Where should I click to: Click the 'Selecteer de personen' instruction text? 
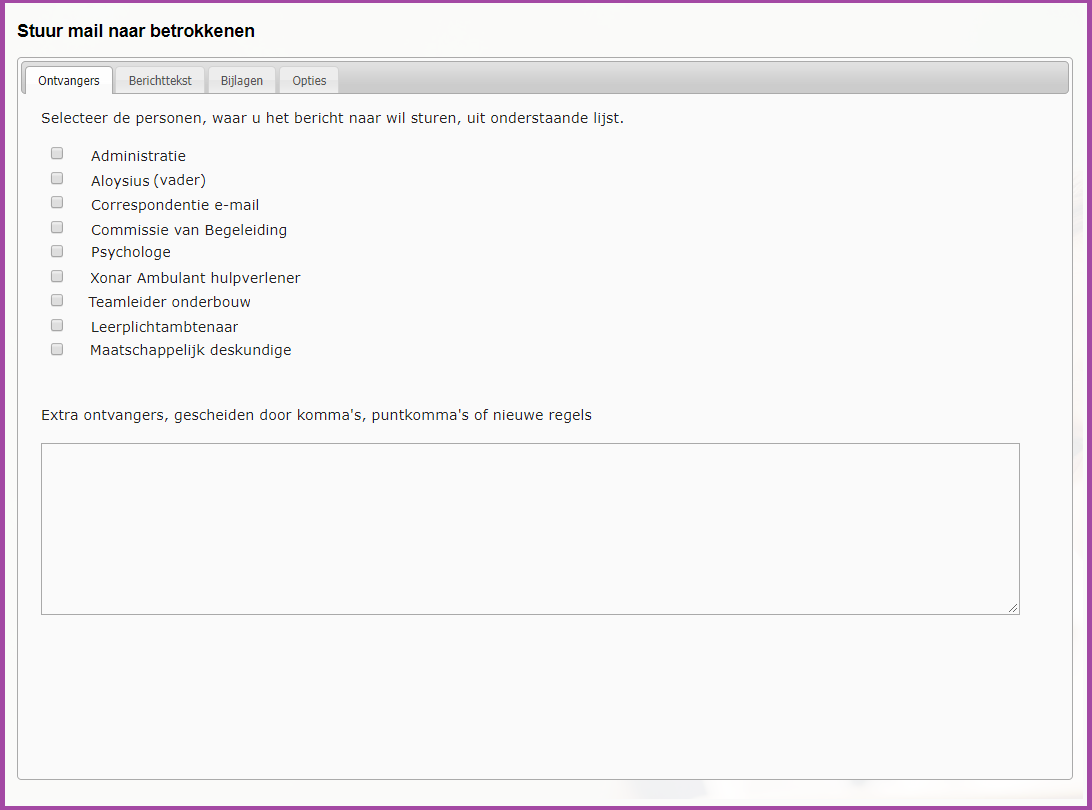(332, 118)
